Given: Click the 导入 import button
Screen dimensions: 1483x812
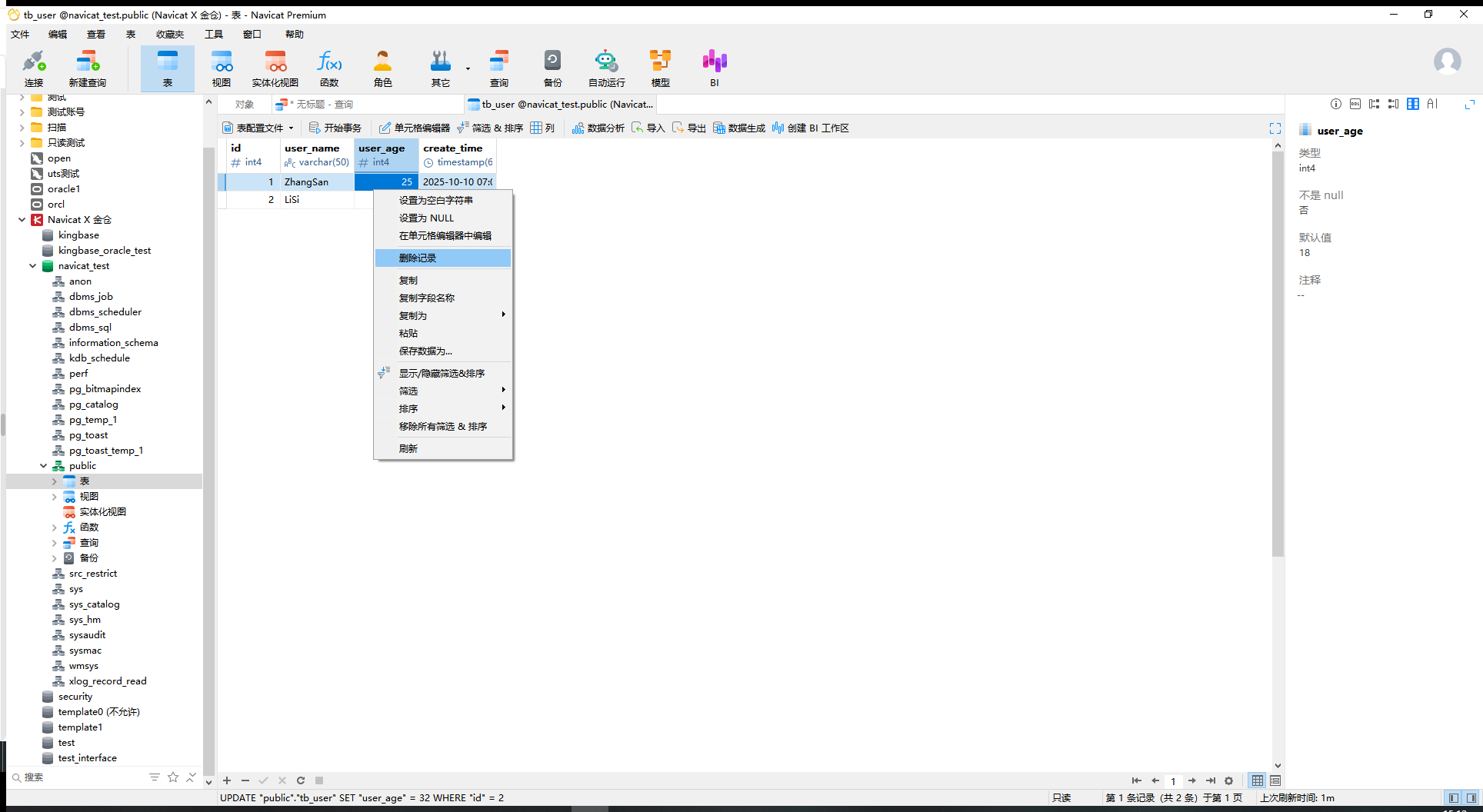Looking at the screenshot, I should coord(648,128).
